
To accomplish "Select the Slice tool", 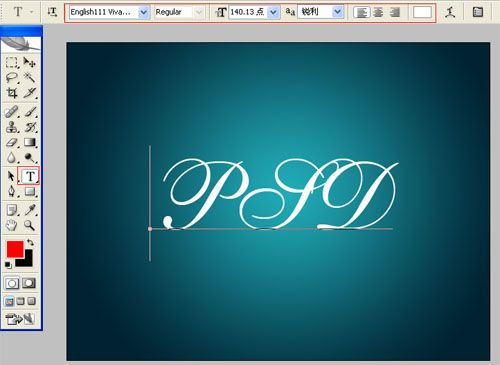I will pos(30,93).
